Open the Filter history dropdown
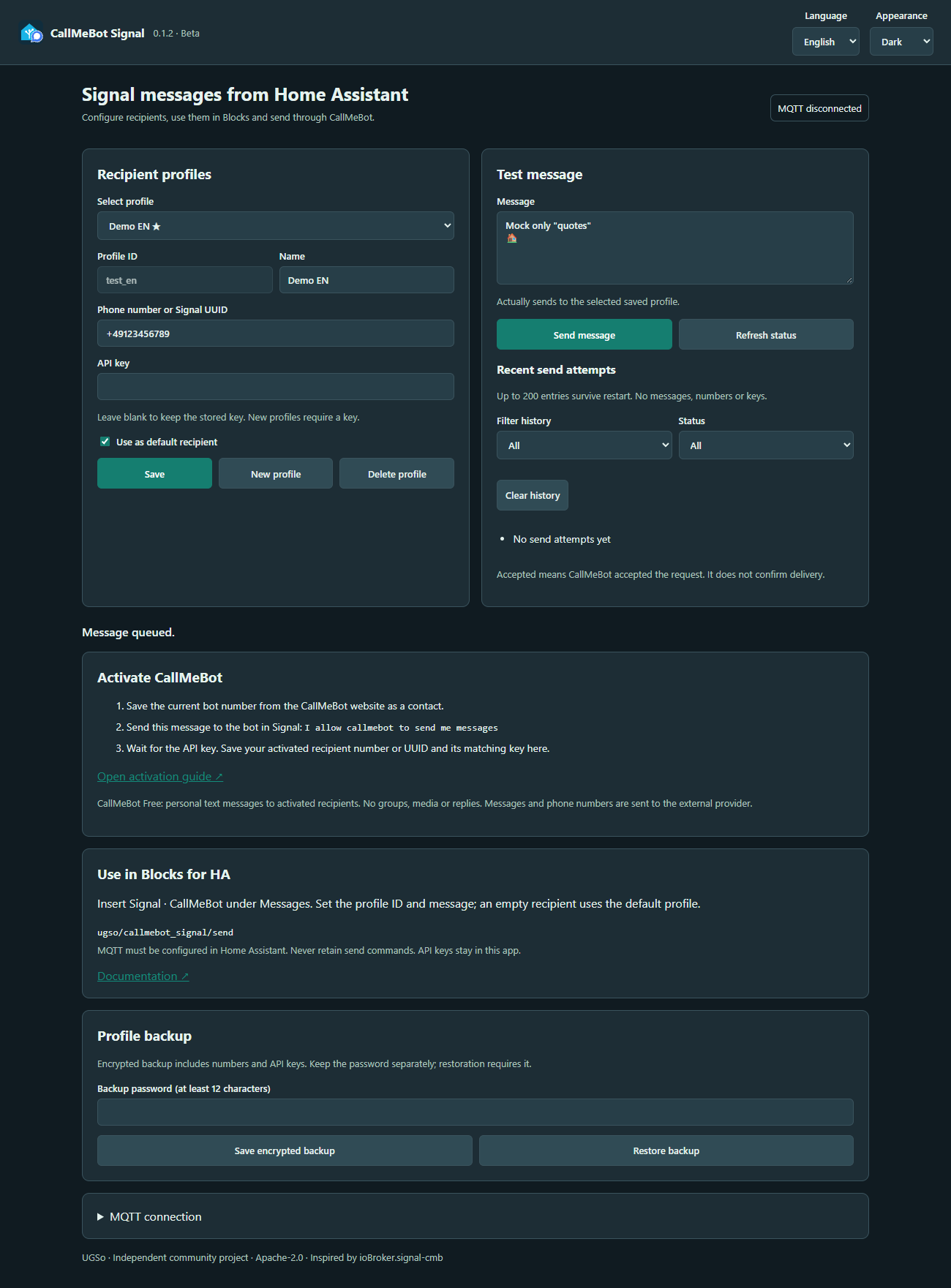951x1288 pixels. 584,445
